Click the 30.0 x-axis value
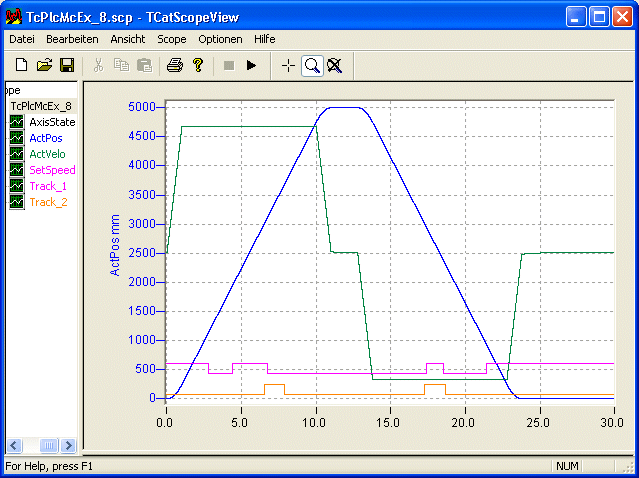The image size is (639, 478). [x=613, y=423]
